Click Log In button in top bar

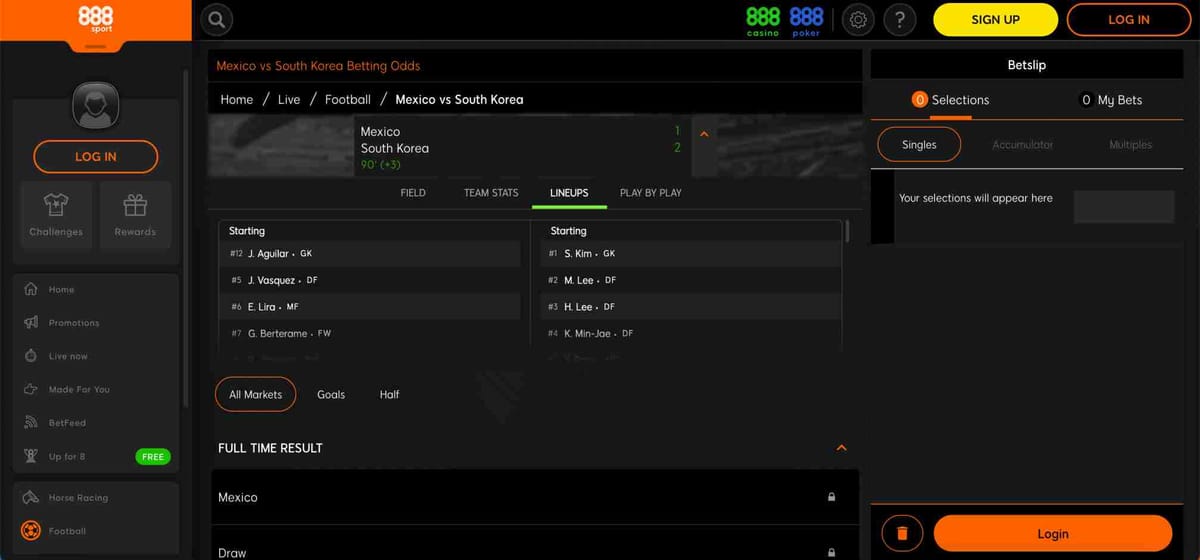[1129, 19]
